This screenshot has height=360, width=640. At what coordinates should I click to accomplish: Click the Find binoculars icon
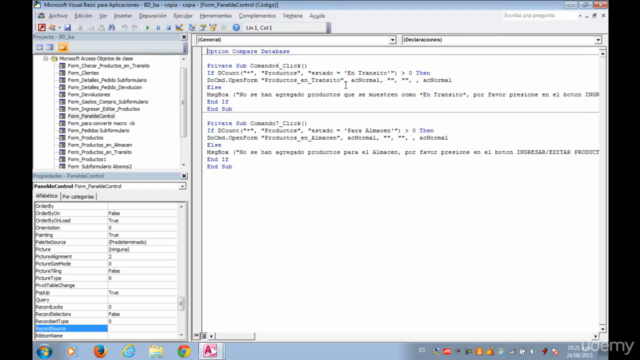point(111,28)
